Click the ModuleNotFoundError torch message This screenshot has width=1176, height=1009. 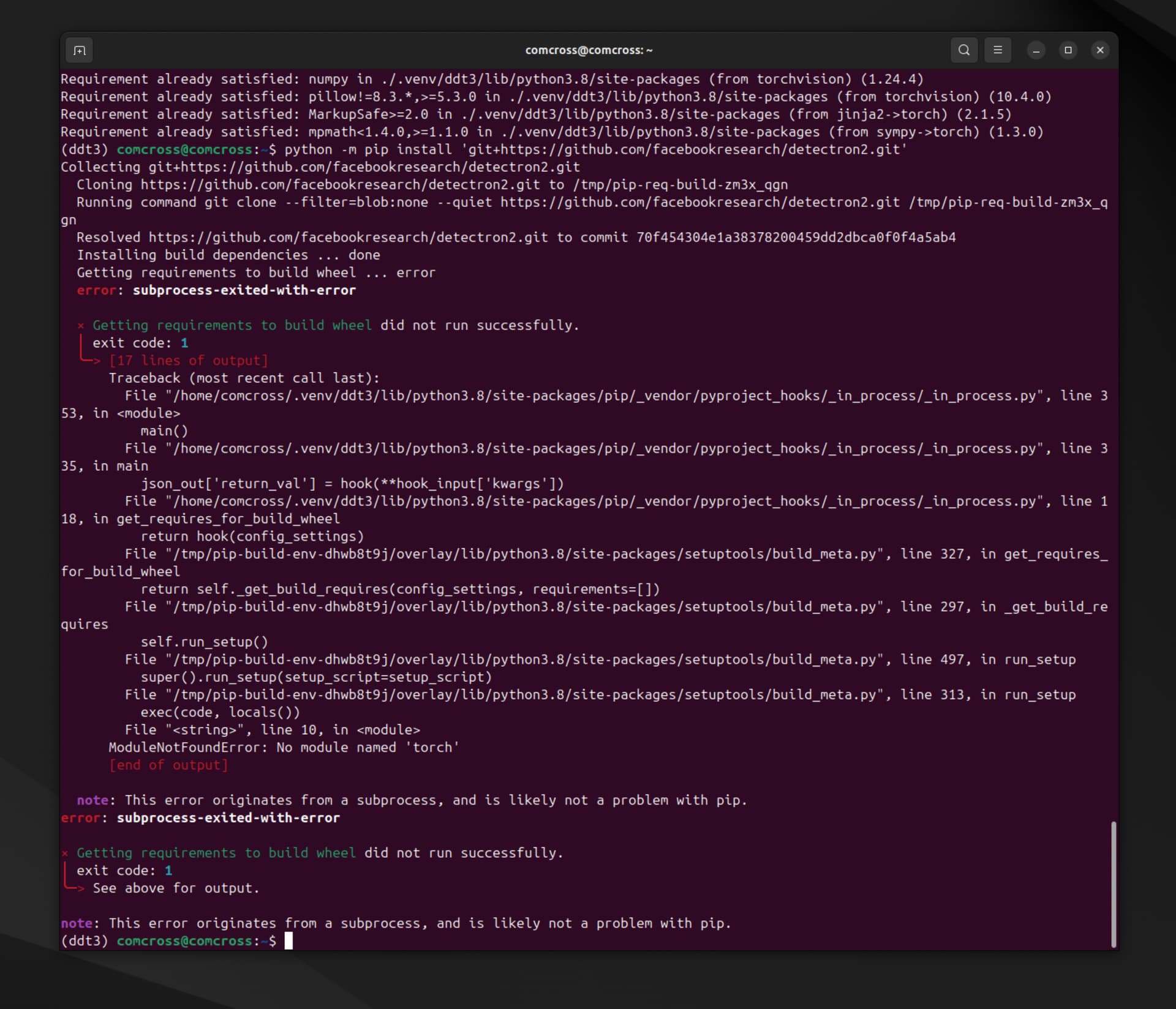click(x=284, y=748)
